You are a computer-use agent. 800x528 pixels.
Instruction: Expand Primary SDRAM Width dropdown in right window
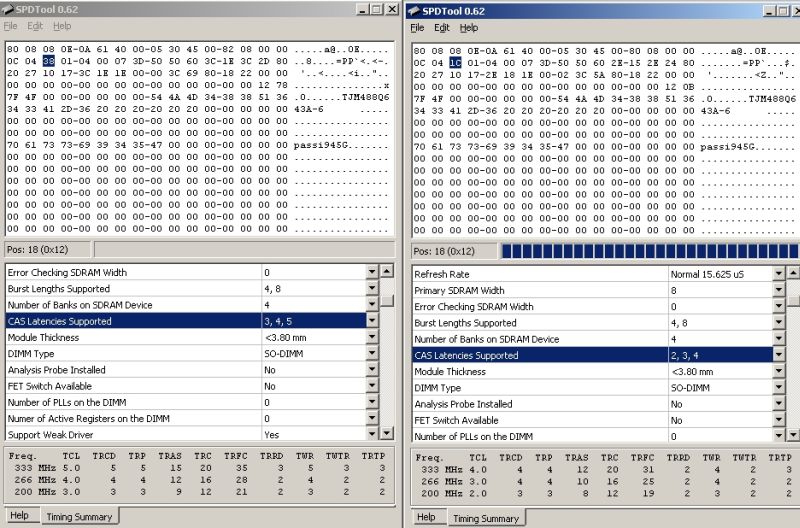coord(779,290)
